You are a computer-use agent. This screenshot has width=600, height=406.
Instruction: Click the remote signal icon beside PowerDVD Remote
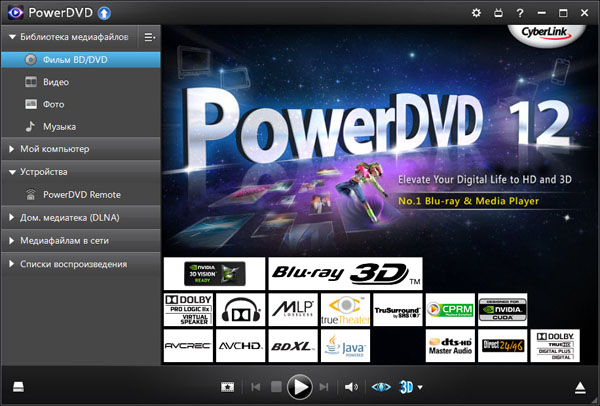pyautogui.click(x=30, y=194)
